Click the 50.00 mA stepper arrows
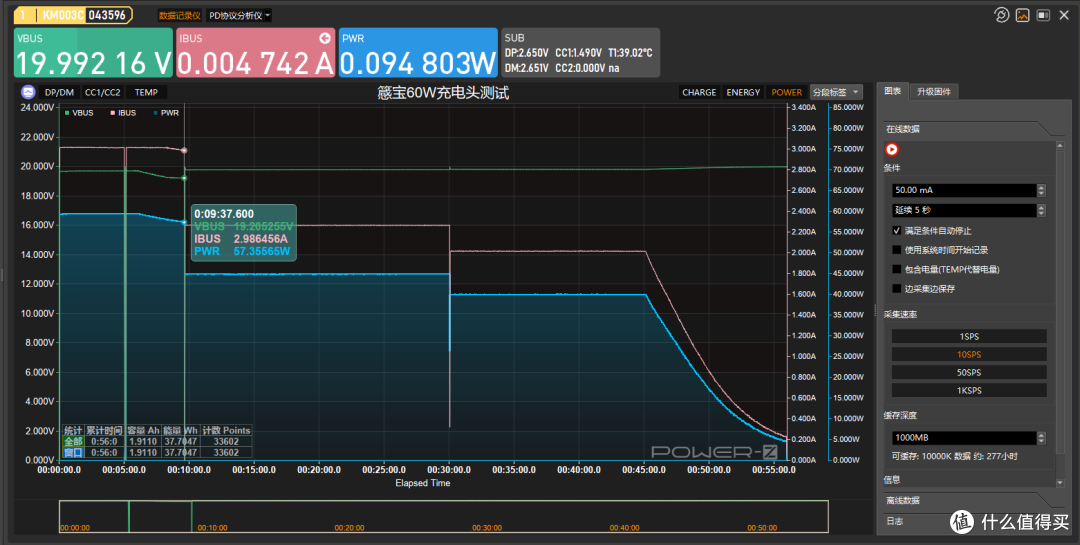Screen dimensions: 1080x545 coord(1041,190)
